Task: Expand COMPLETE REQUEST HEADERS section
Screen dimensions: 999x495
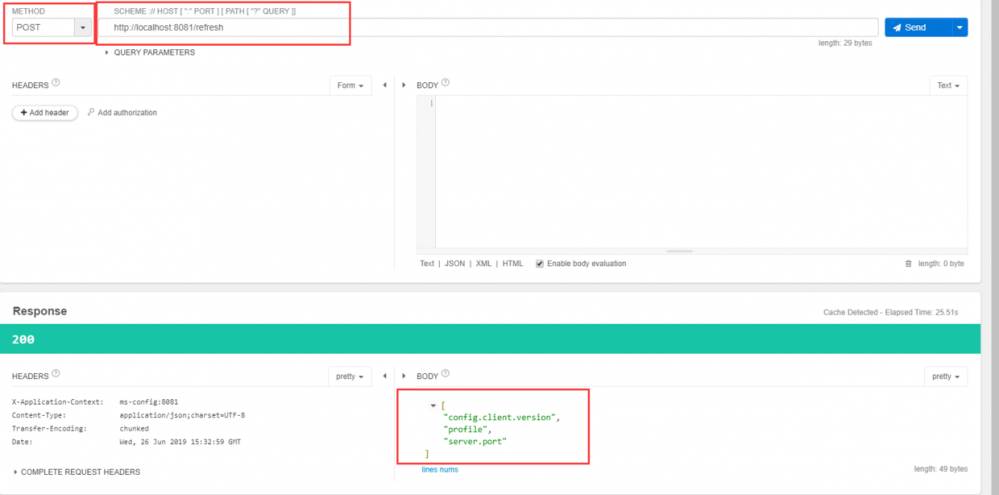Action: point(76,472)
